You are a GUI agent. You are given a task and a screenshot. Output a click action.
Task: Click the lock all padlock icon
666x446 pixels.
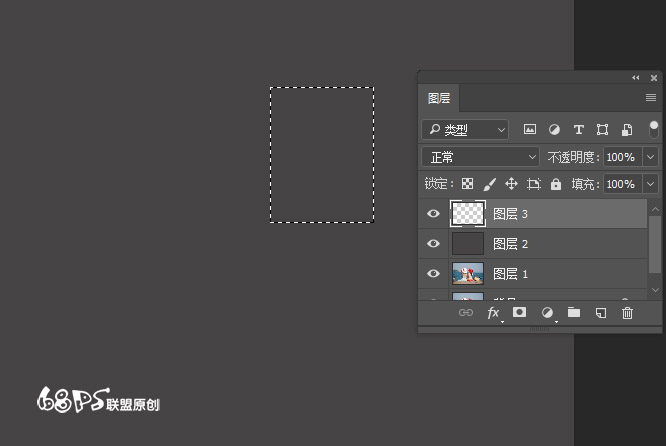click(556, 184)
